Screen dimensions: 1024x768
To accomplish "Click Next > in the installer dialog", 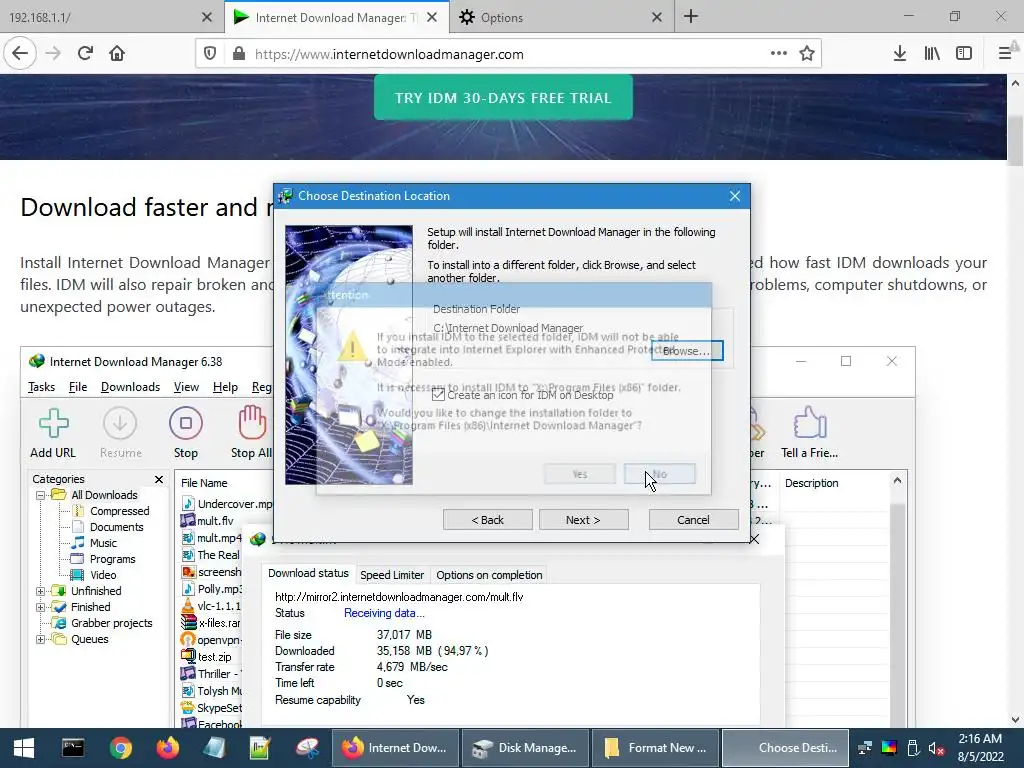I will [x=583, y=520].
